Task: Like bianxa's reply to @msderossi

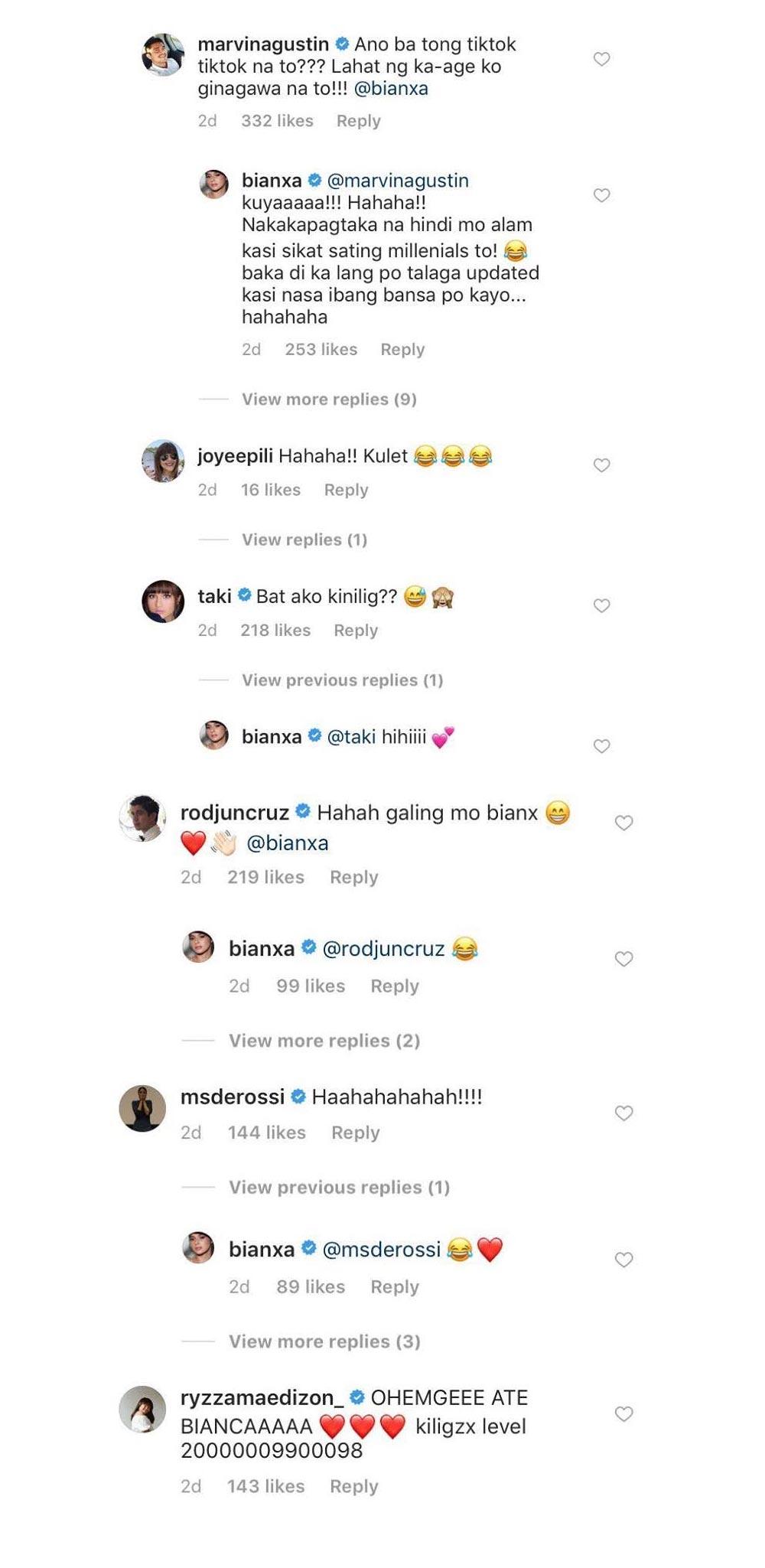Action: 624,1260
